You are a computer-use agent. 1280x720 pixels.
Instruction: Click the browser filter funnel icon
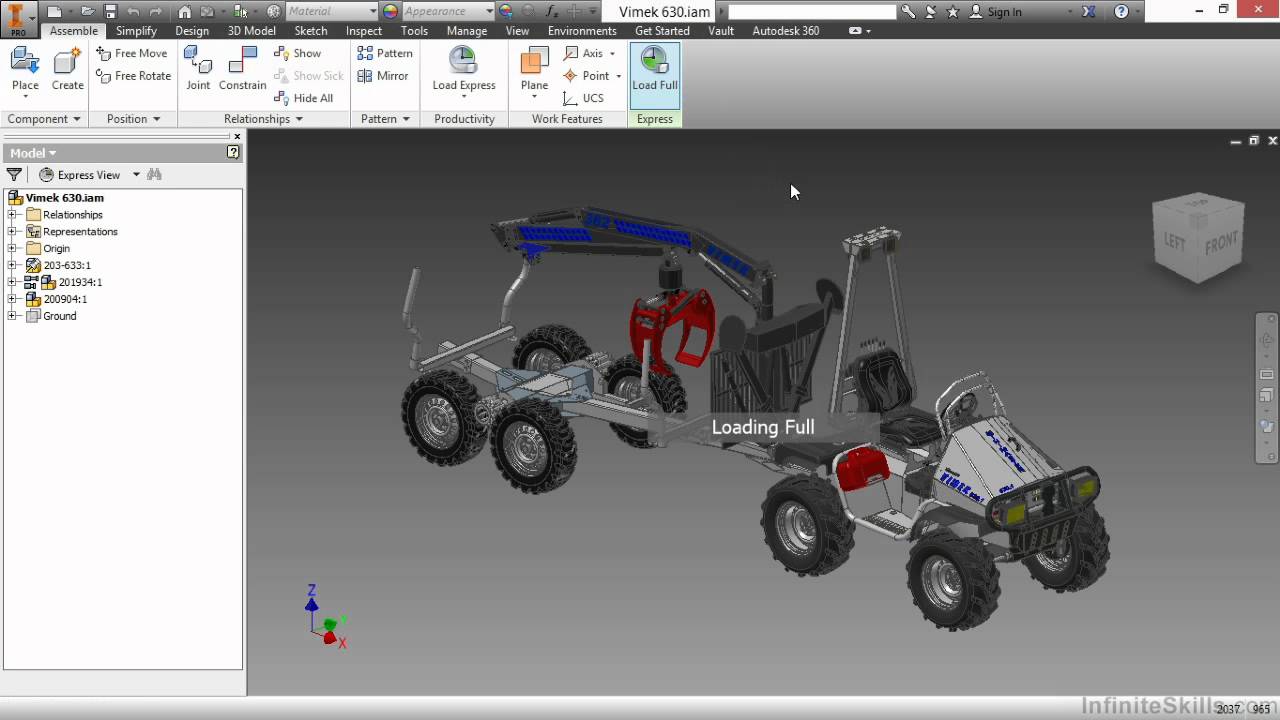tap(14, 174)
